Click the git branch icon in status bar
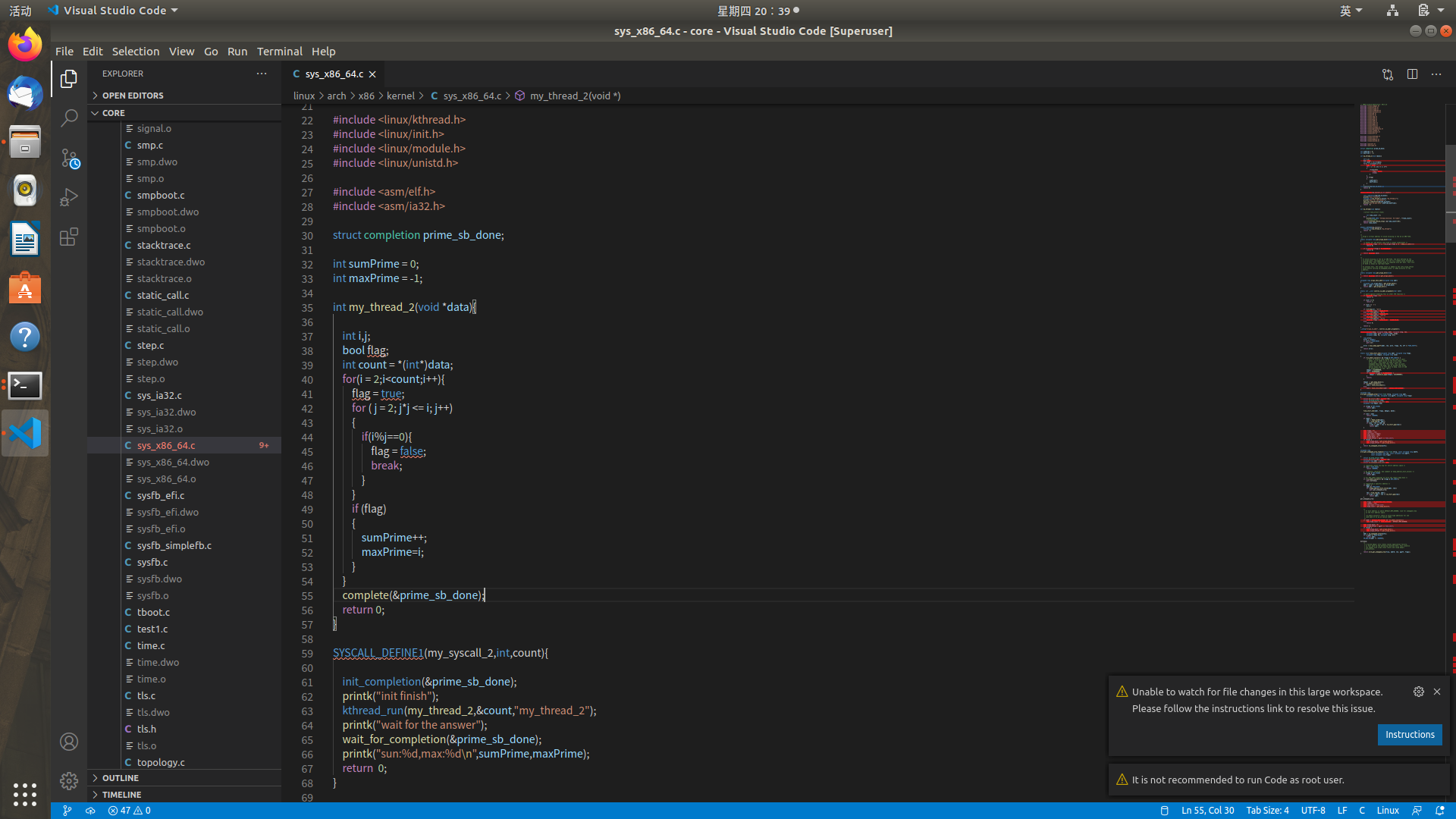The height and width of the screenshot is (819, 1456). point(67,811)
